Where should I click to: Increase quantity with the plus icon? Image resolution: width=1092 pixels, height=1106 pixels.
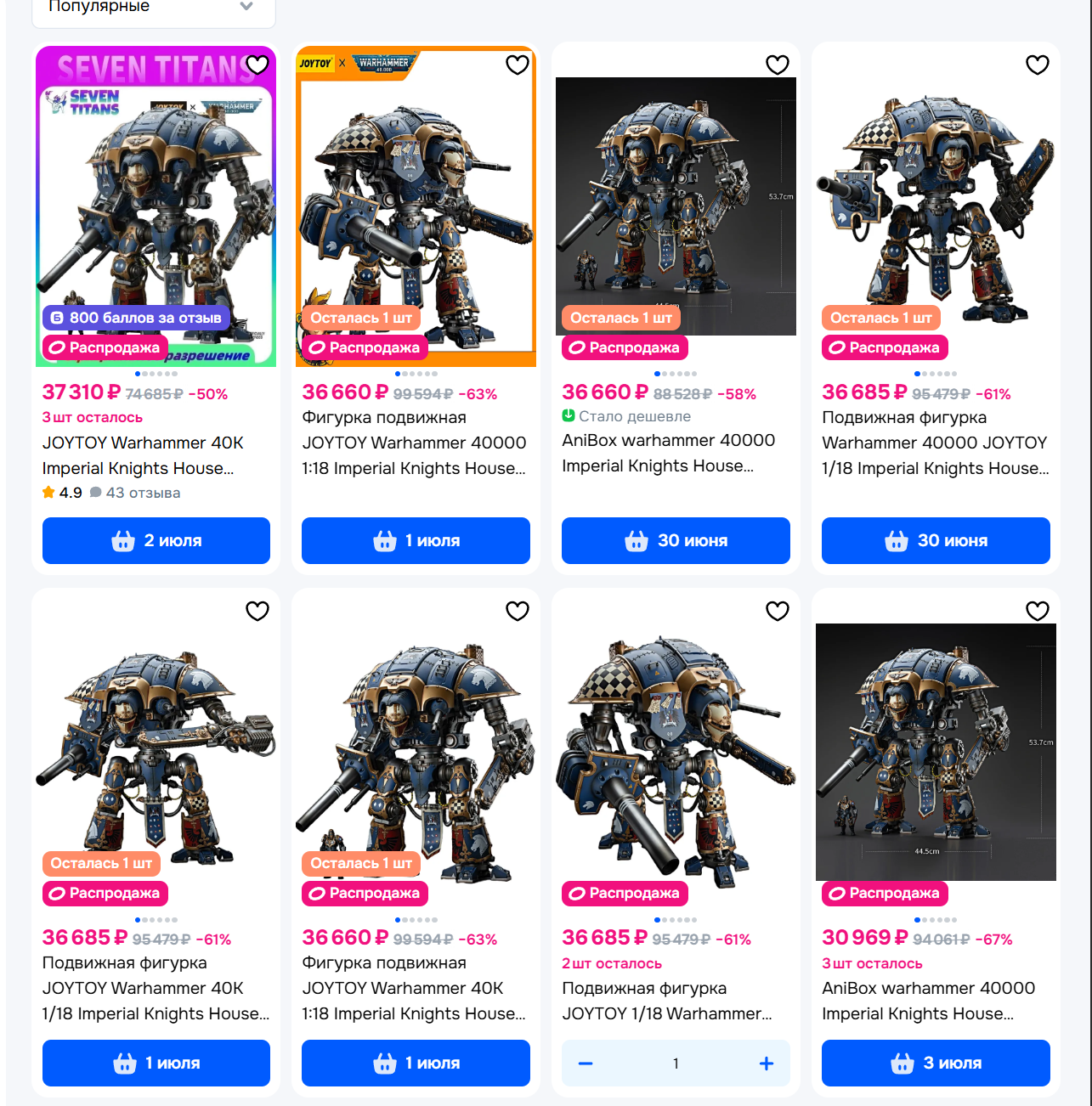(767, 1064)
